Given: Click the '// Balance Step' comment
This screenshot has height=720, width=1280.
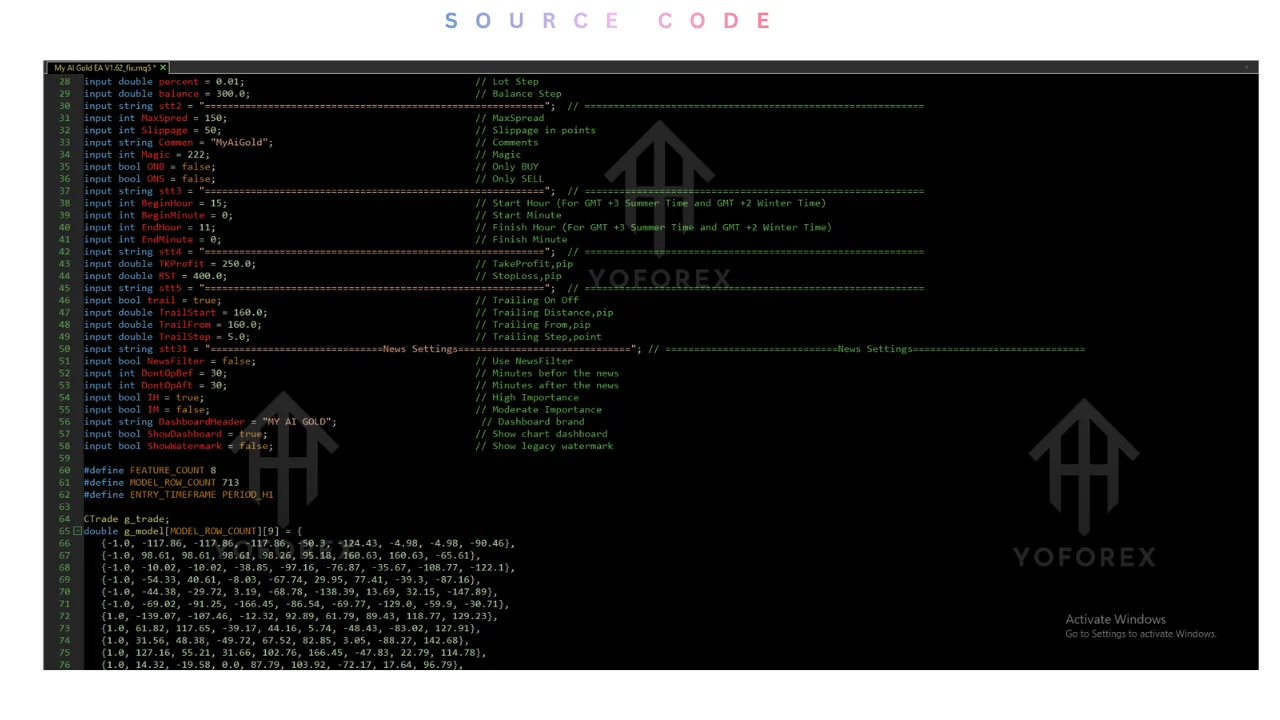Looking at the screenshot, I should tap(519, 94).
